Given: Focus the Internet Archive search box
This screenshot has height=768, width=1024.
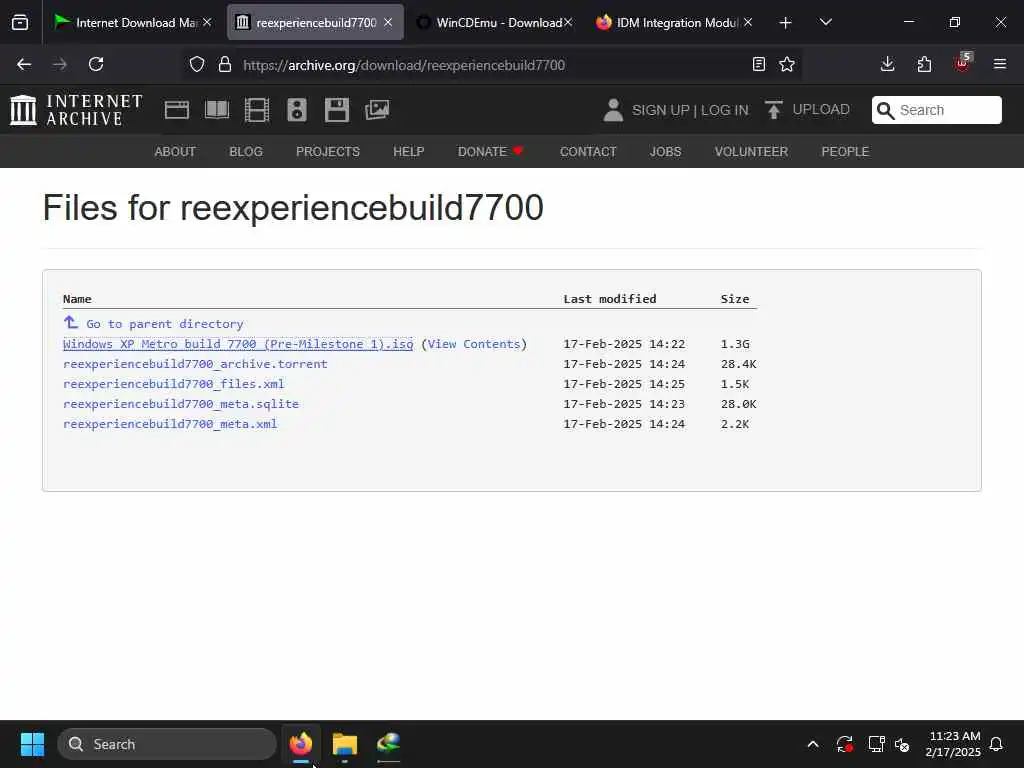Looking at the screenshot, I should click(936, 110).
